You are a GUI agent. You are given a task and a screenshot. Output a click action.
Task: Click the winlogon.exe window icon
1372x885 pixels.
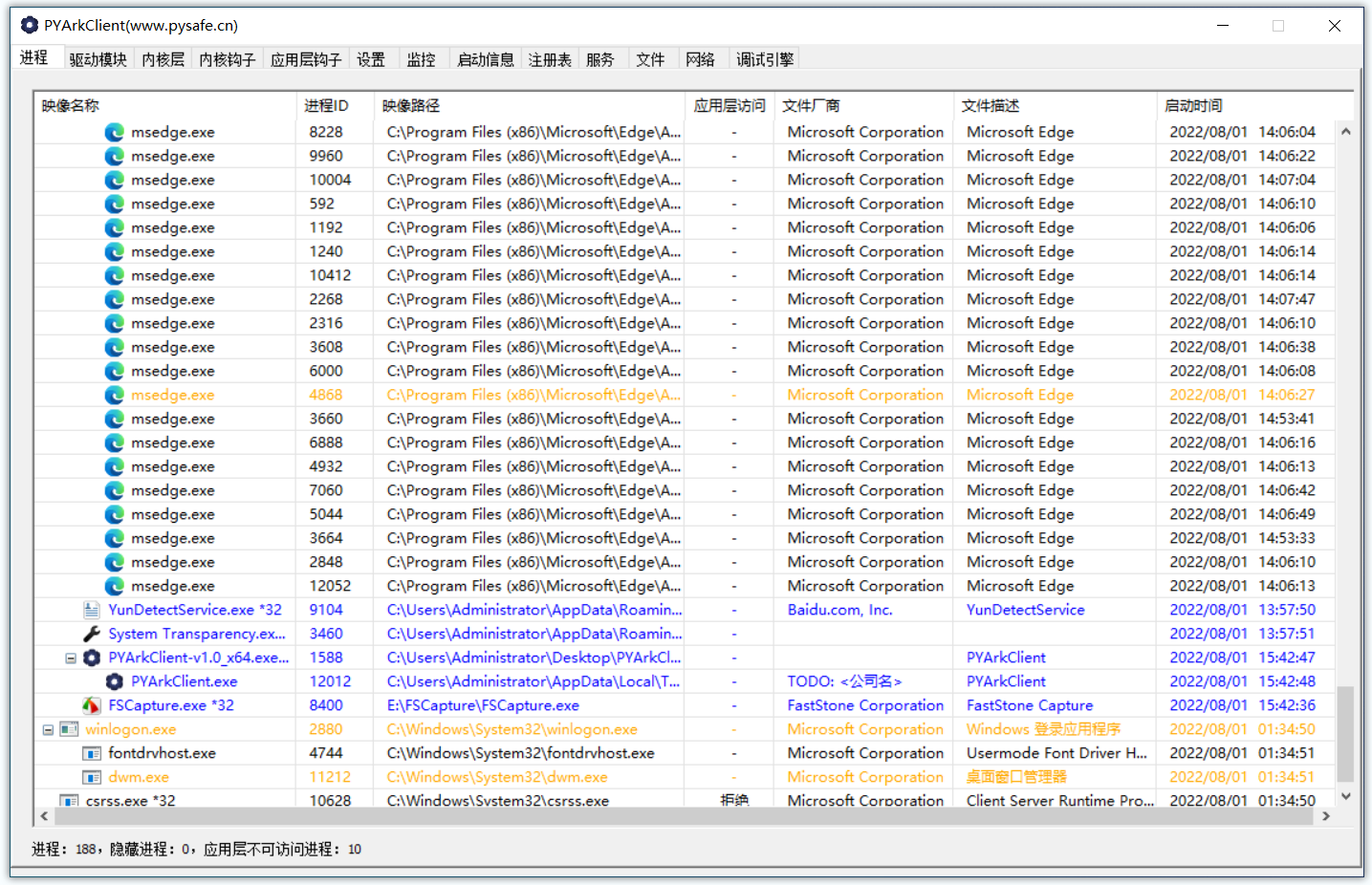tap(69, 729)
